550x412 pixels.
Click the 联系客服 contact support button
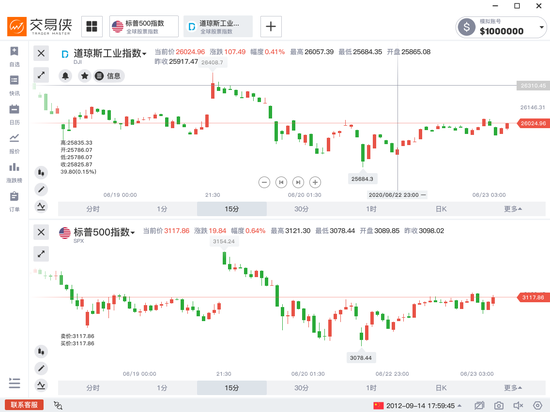tap(24, 405)
